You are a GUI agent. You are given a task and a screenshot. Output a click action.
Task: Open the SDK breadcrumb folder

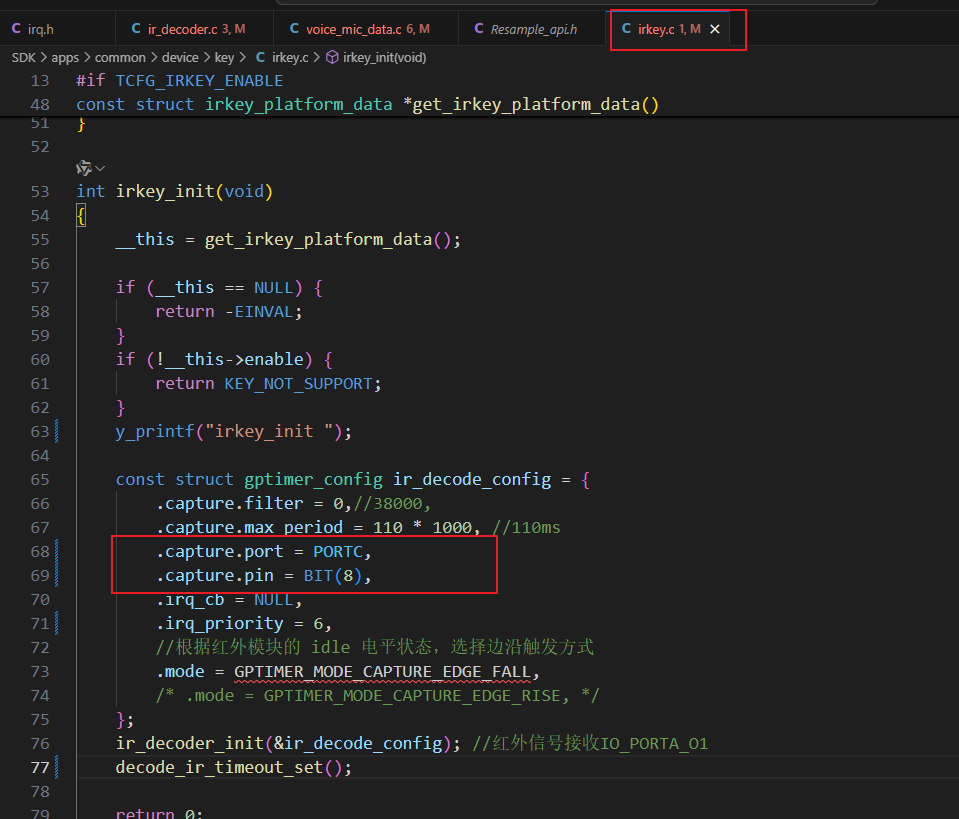click(24, 57)
